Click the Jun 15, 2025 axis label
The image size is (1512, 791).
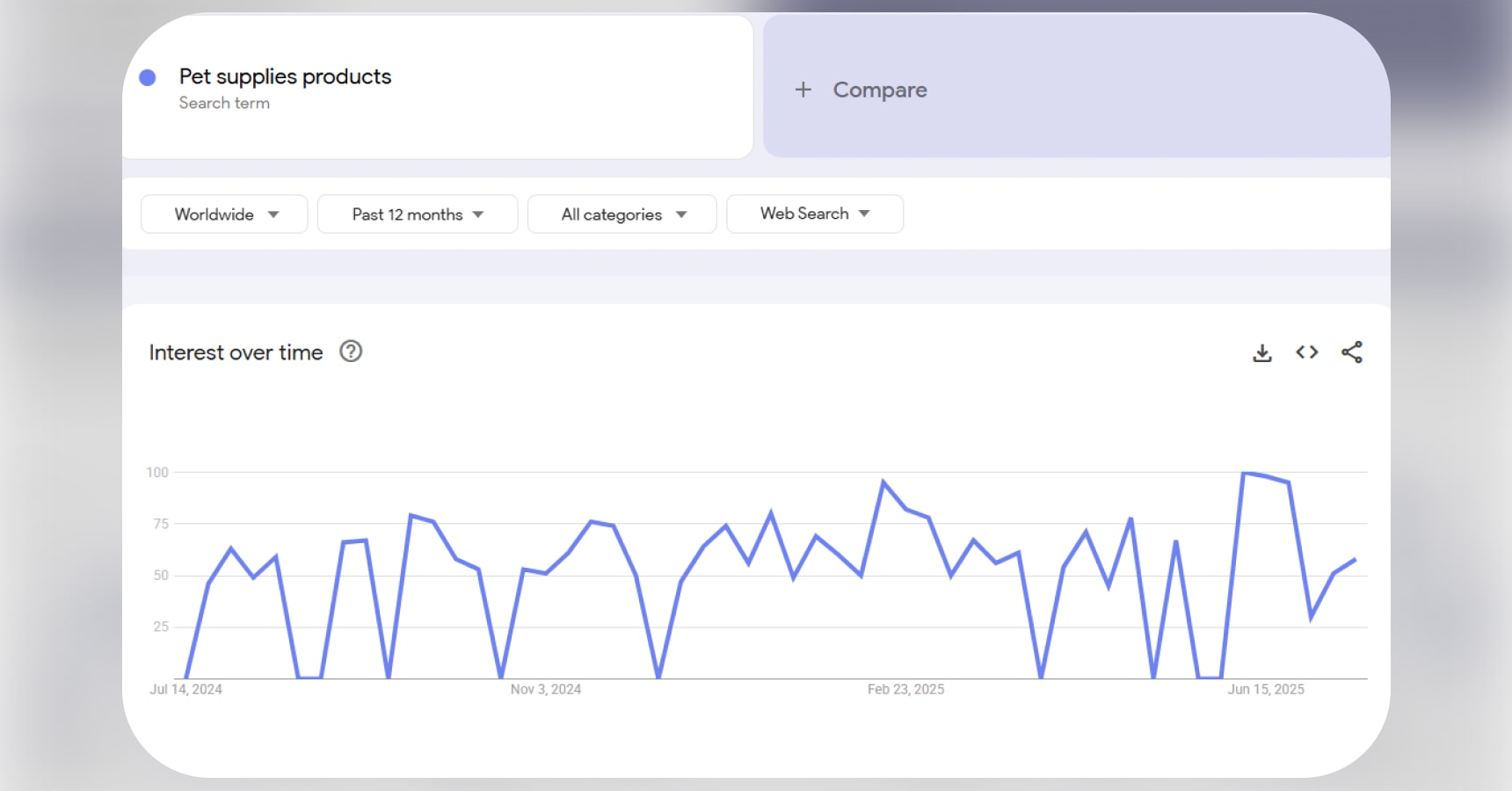(x=1267, y=689)
